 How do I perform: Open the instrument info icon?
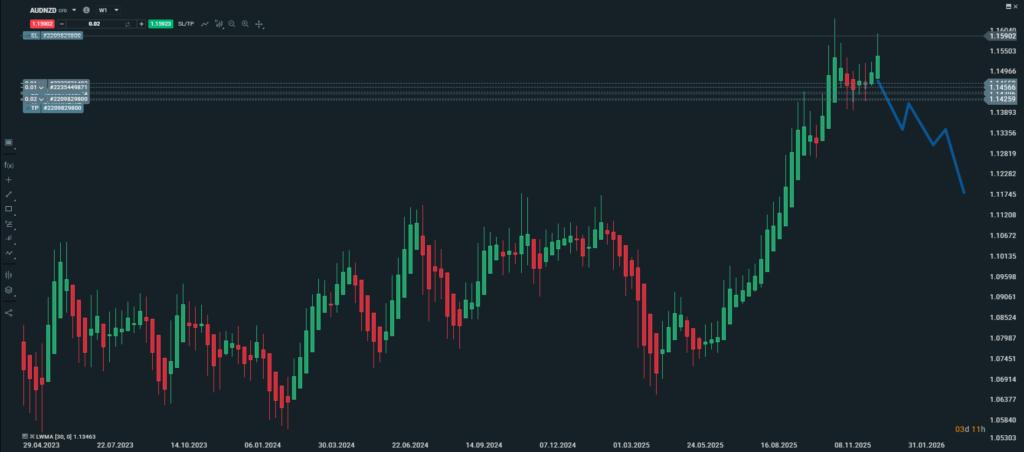(87, 9)
